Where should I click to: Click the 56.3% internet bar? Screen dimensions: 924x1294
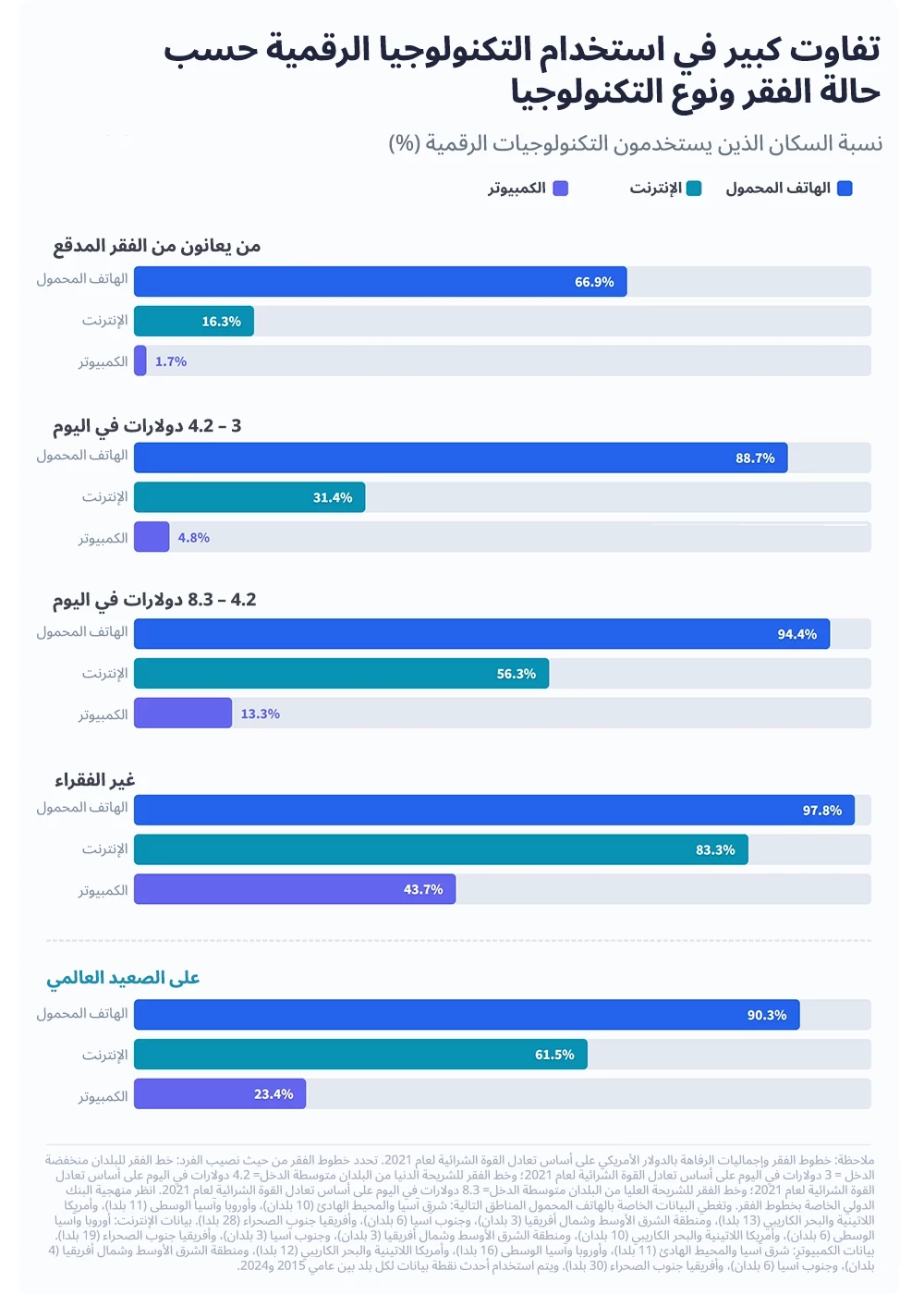(x=341, y=674)
